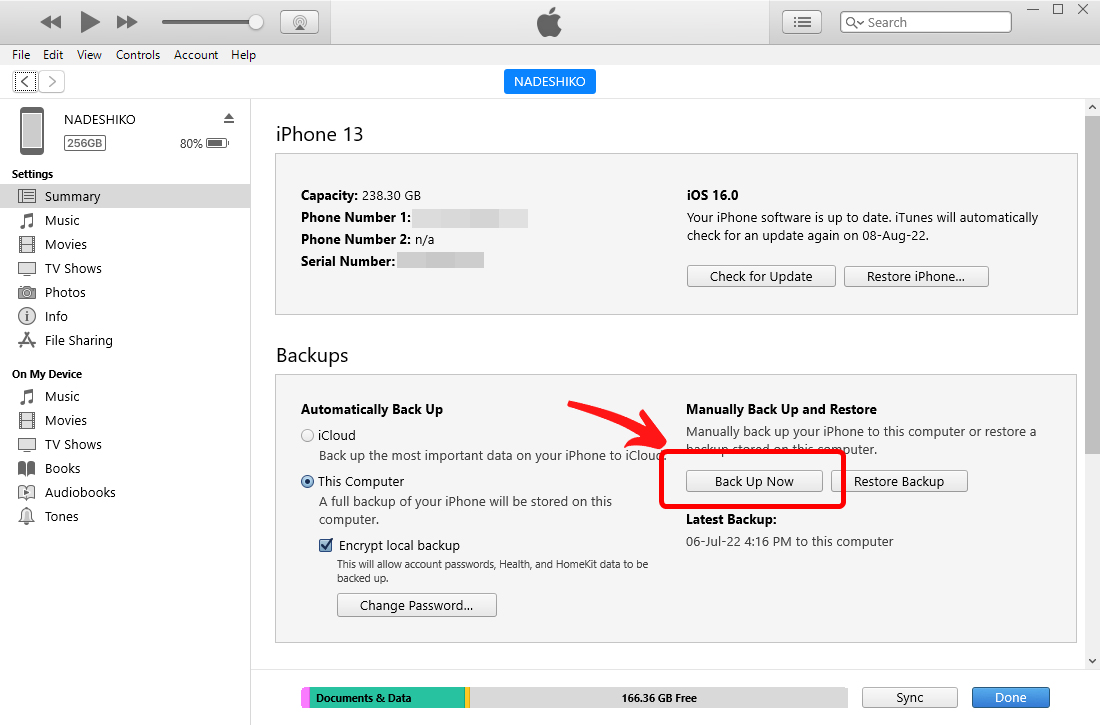Click the File Sharing icon
Image resolution: width=1100 pixels, height=725 pixels.
[x=27, y=340]
